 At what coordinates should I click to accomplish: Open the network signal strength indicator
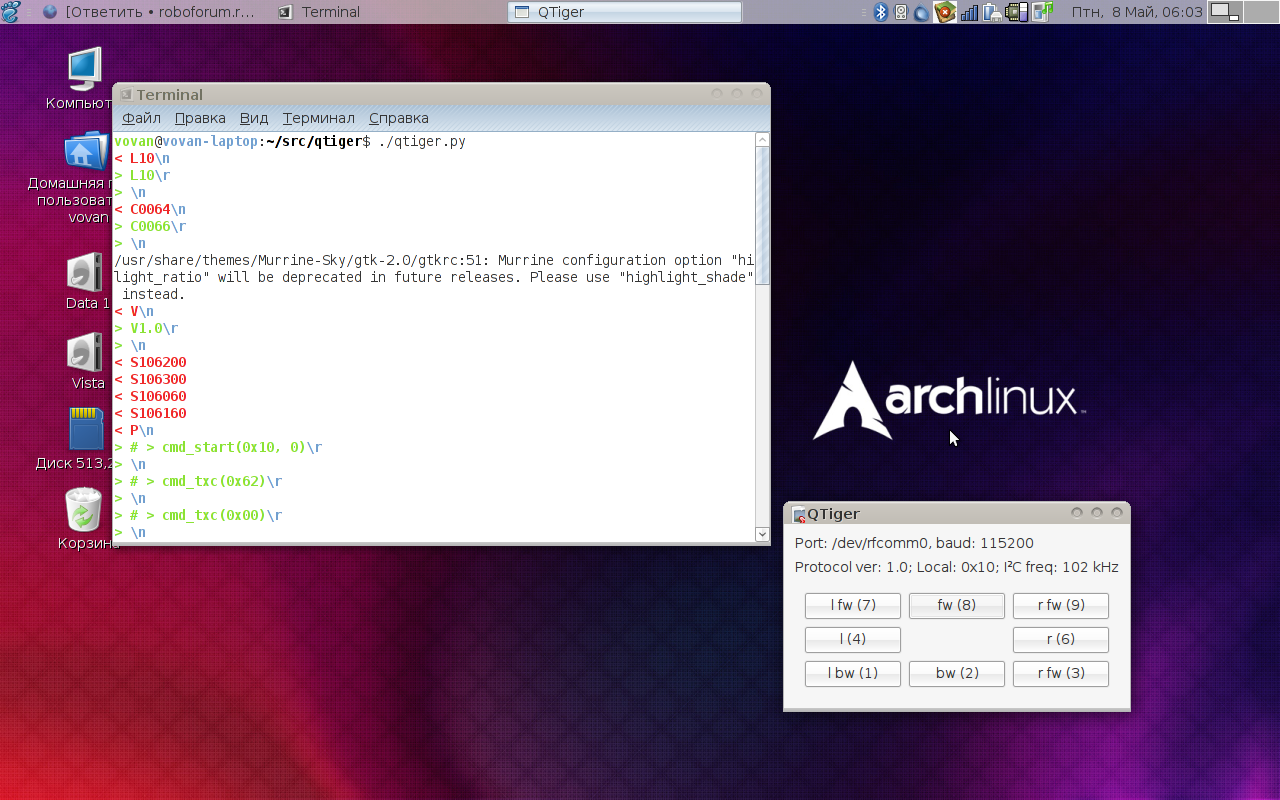click(x=970, y=12)
